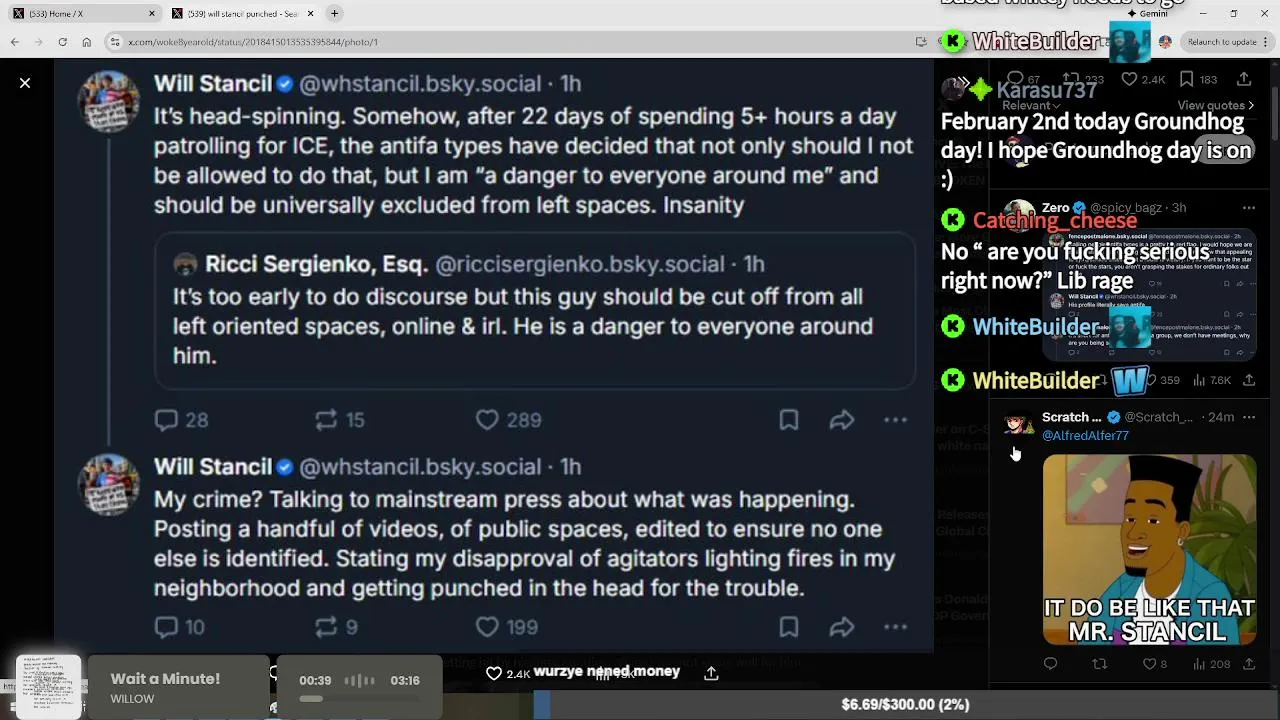
Task: Open the Mr. Stancil meme image
Action: point(1149,550)
